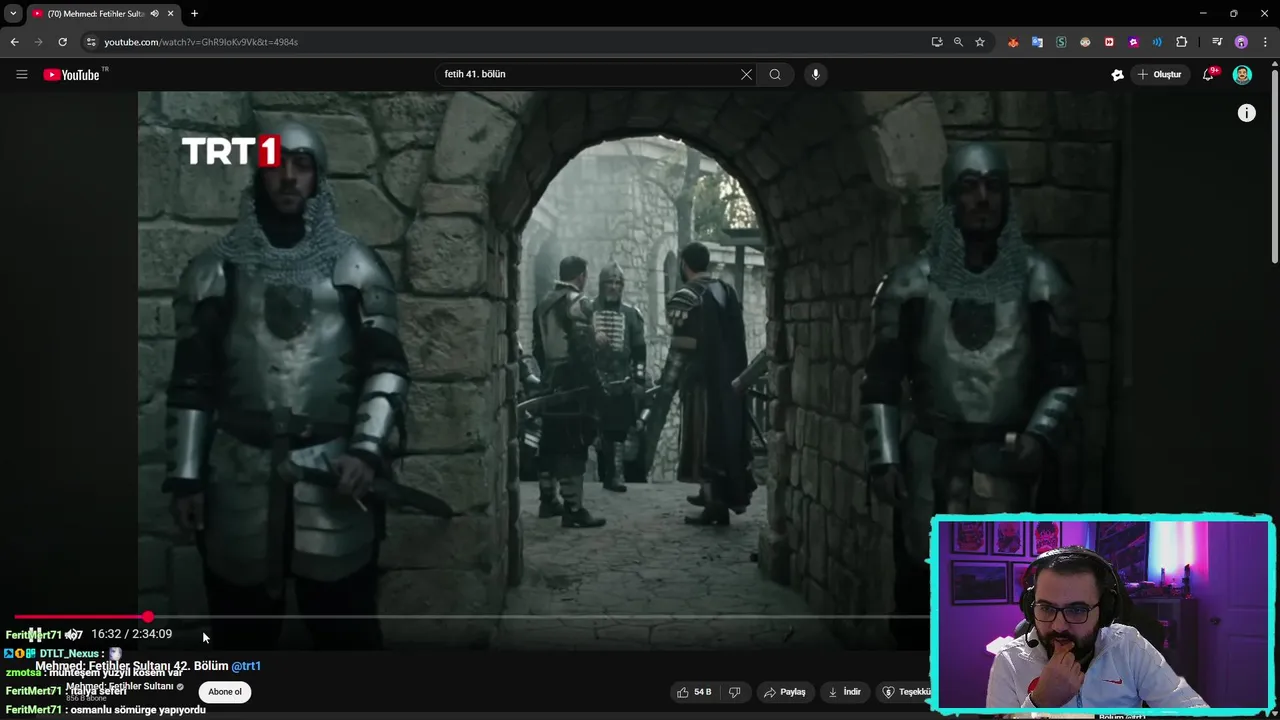View site information icon in address bar

[x=91, y=42]
